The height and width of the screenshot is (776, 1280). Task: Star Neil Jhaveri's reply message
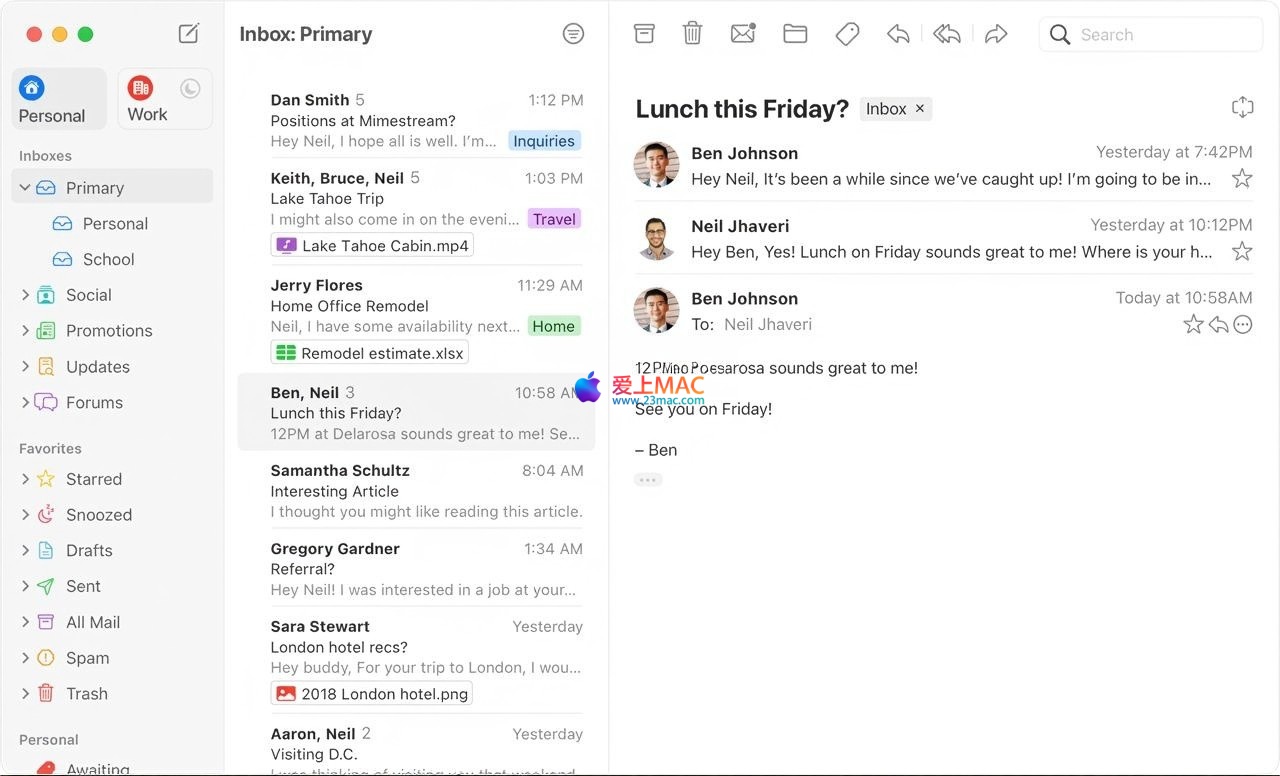click(x=1242, y=252)
